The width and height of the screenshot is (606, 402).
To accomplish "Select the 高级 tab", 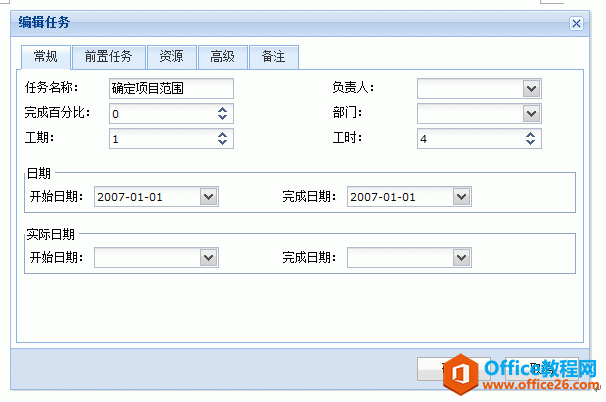I will (223, 57).
